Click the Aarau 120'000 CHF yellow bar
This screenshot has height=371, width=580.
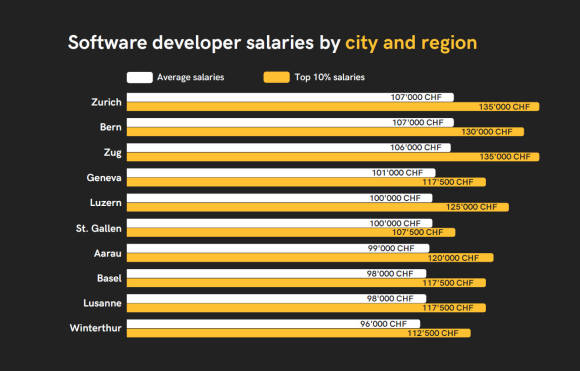310,257
